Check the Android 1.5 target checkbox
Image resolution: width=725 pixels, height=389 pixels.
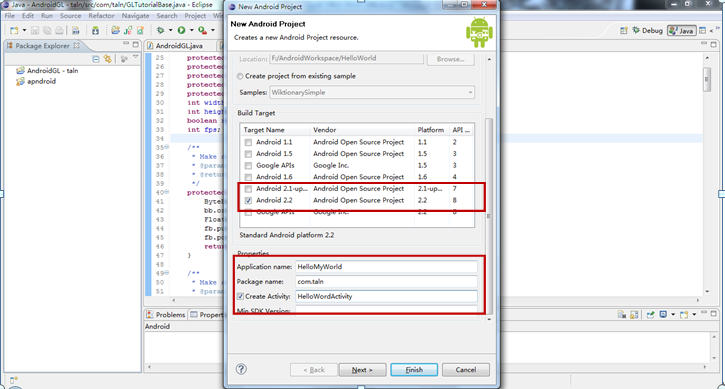(248, 154)
